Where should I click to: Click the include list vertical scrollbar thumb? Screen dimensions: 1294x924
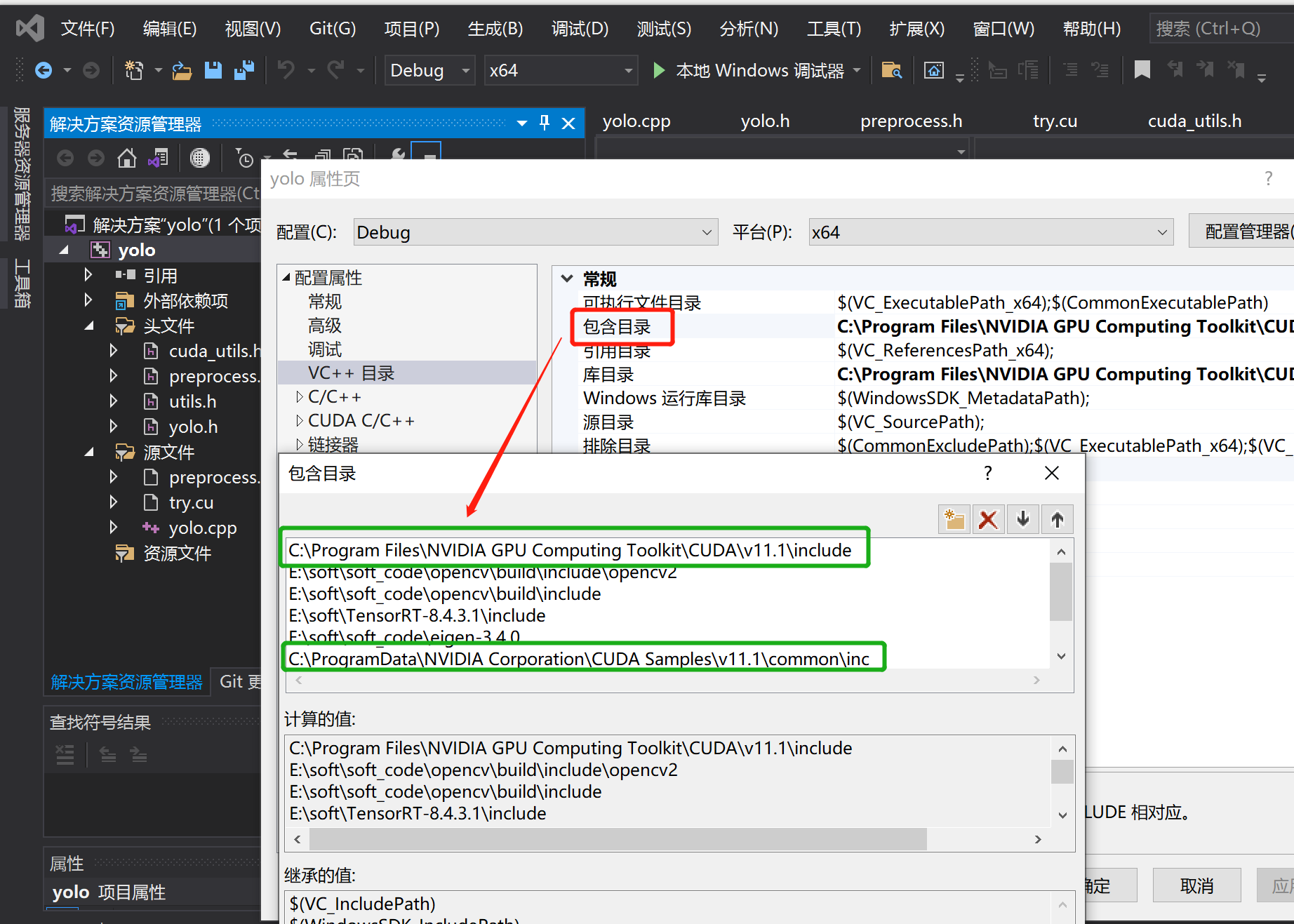[1061, 591]
